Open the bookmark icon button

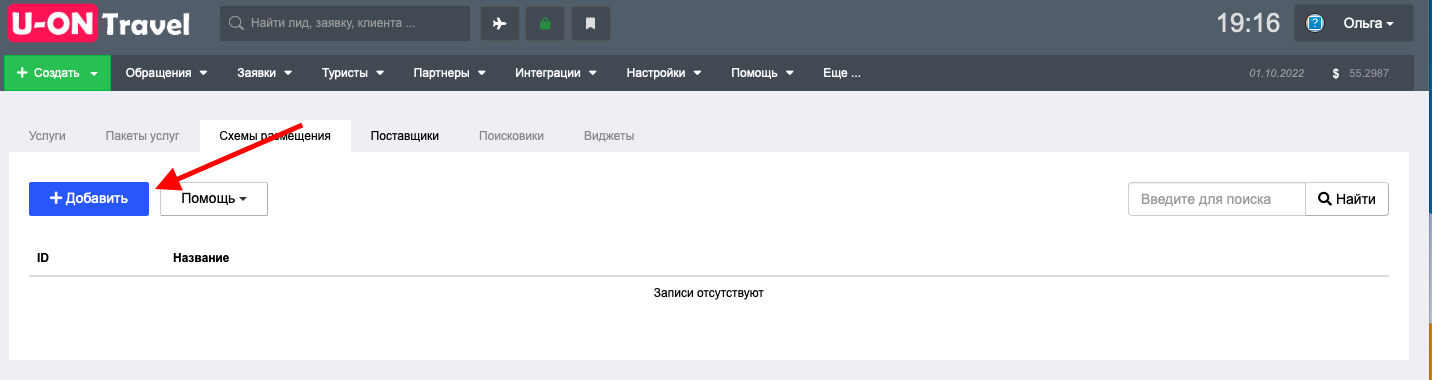point(591,24)
